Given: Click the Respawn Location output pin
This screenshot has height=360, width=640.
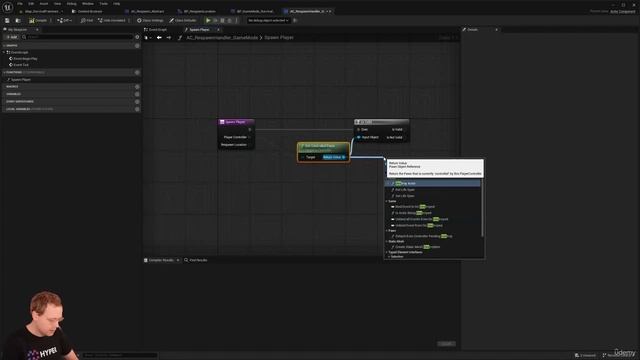Looking at the screenshot, I should 250,145.
